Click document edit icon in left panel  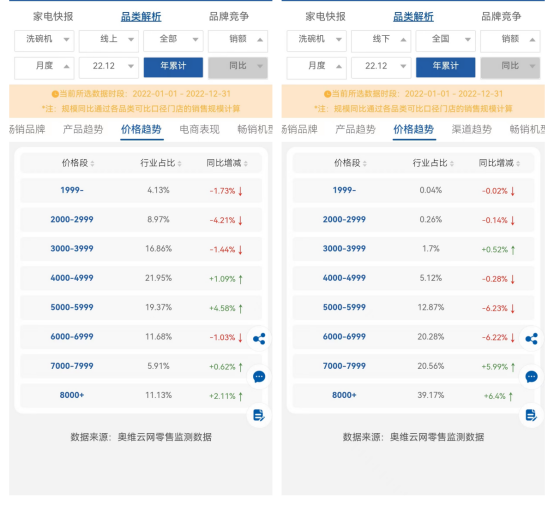click(x=259, y=415)
